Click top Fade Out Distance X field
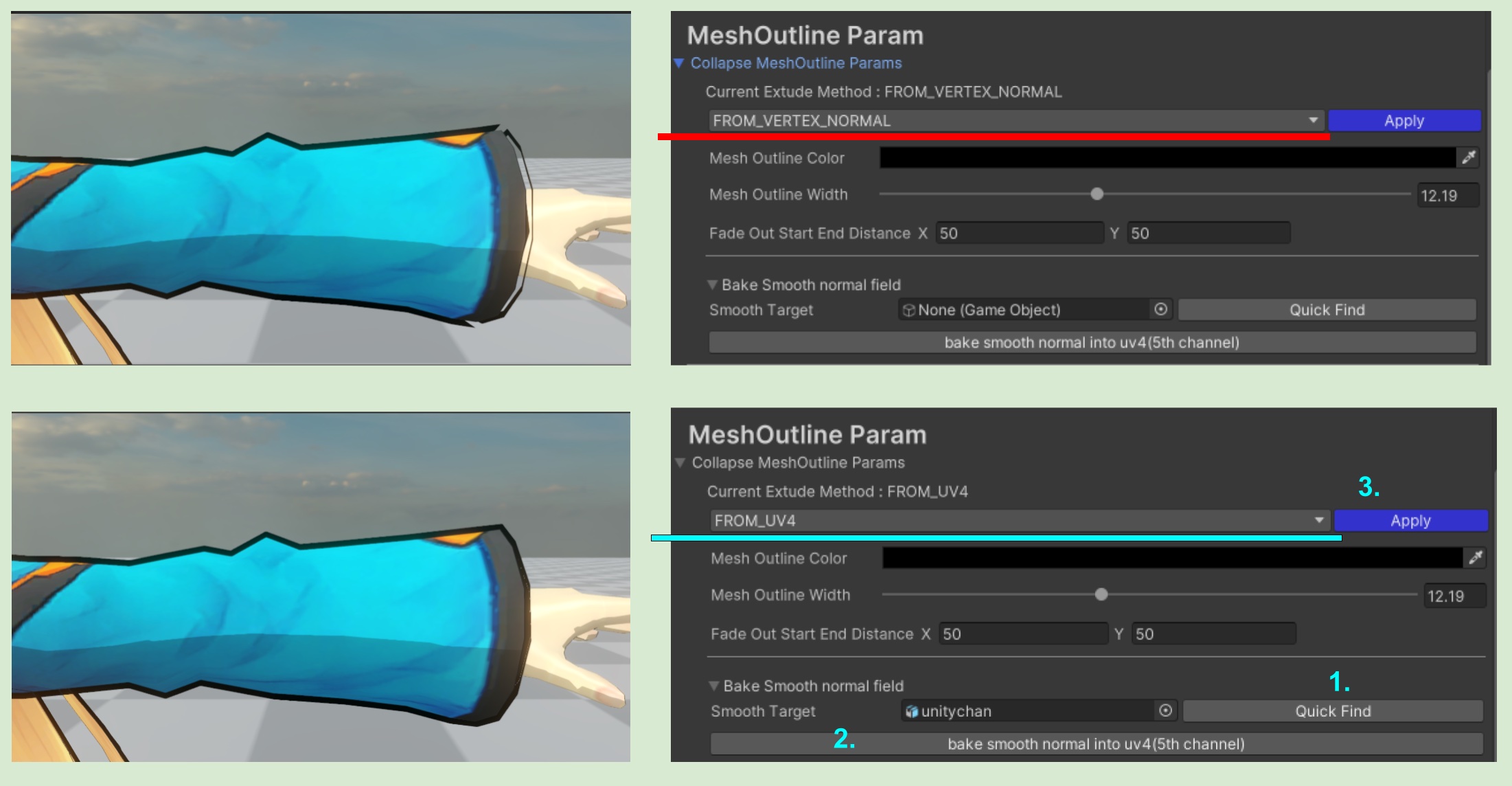The height and width of the screenshot is (786, 1512). (1019, 234)
